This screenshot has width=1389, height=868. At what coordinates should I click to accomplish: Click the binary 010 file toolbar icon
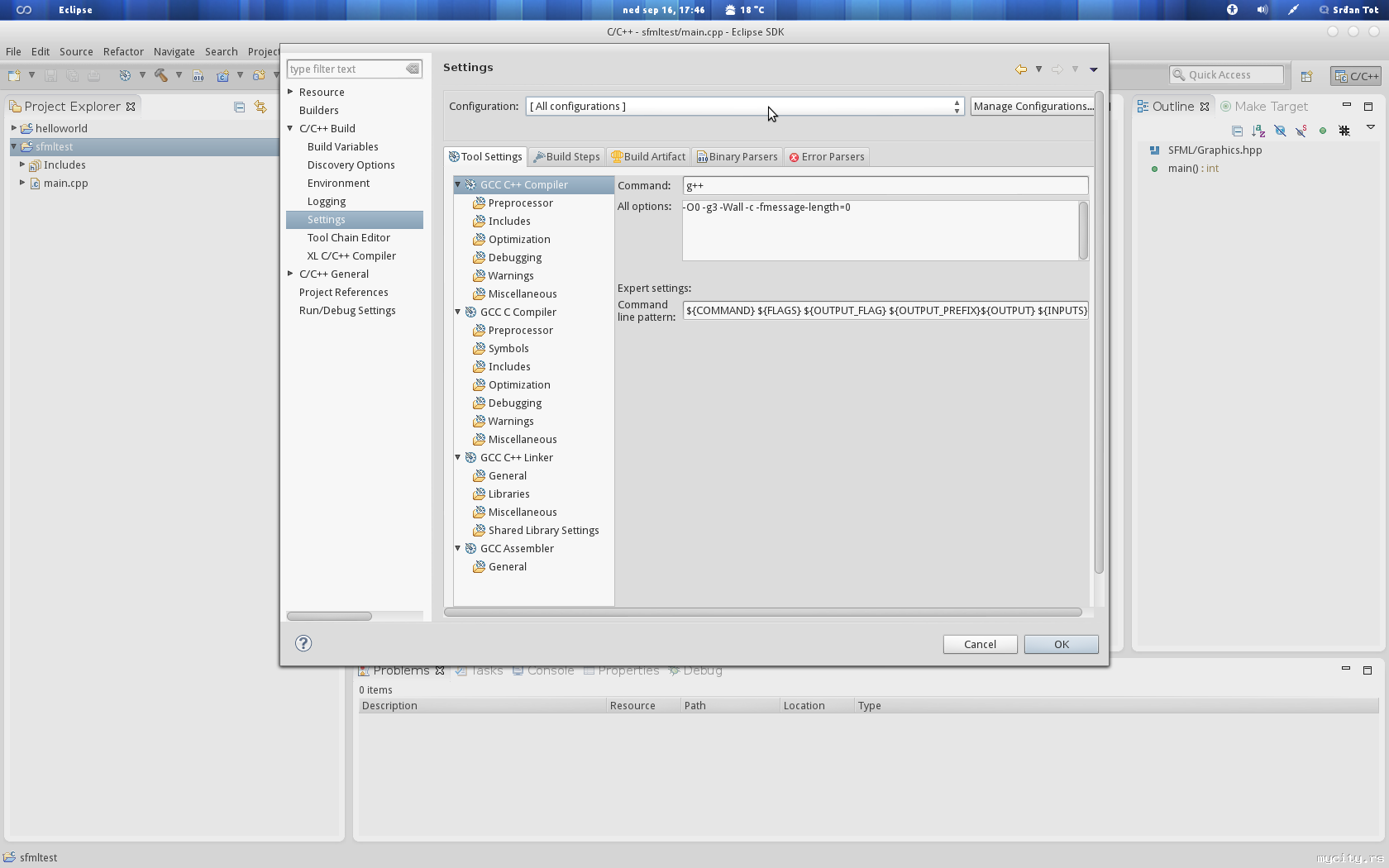click(198, 75)
